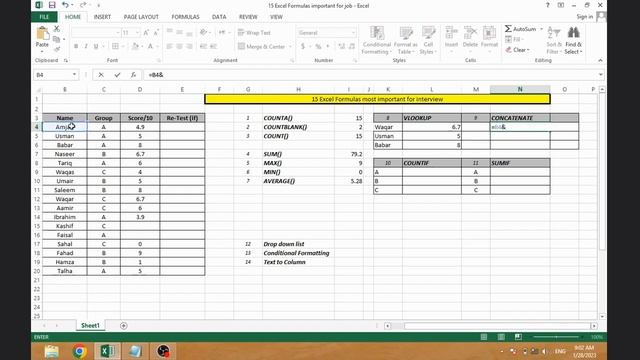Adjust the zoom slider in status bar
This screenshot has height=360, width=640.
[556, 337]
